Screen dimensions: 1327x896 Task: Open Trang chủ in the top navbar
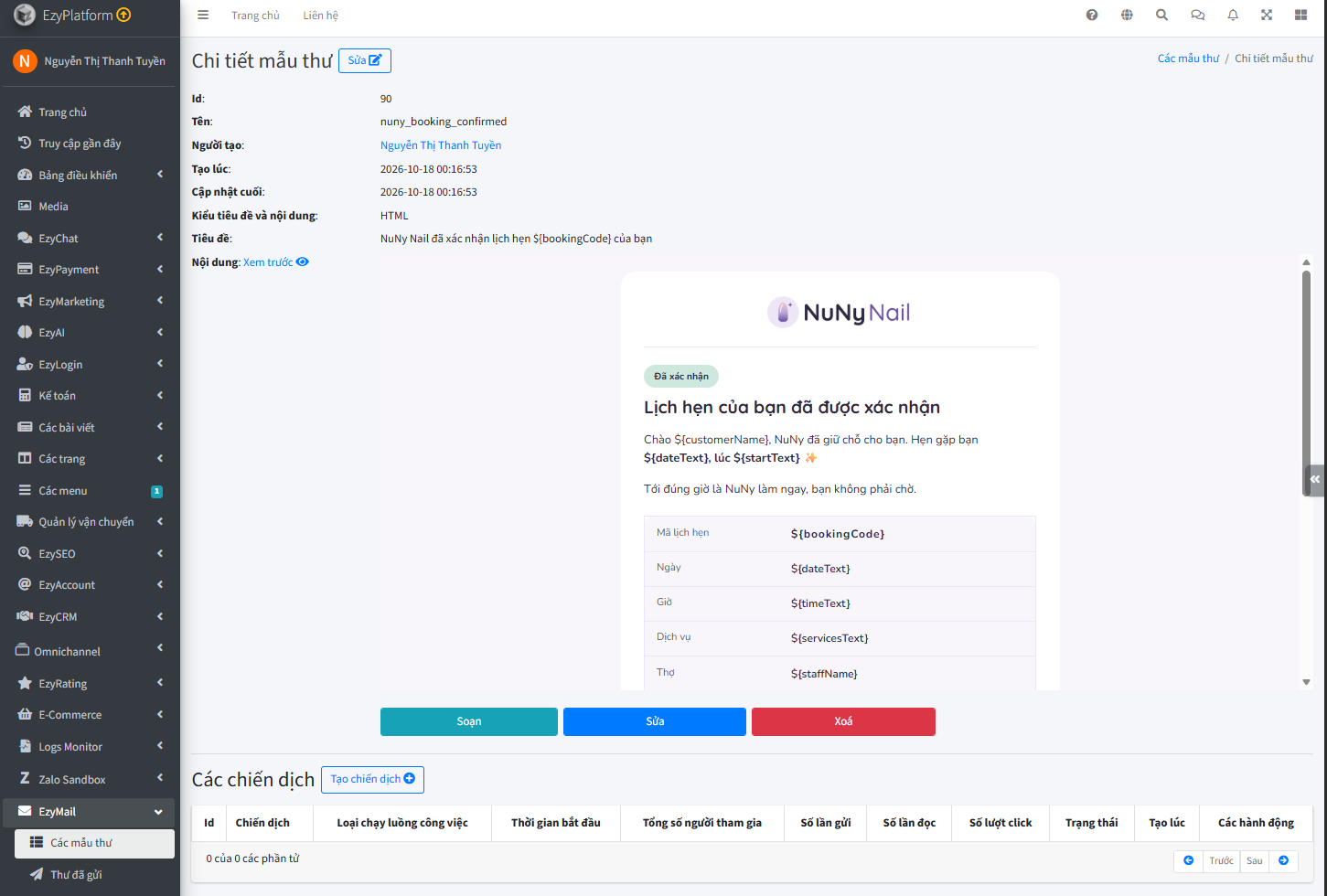point(255,16)
